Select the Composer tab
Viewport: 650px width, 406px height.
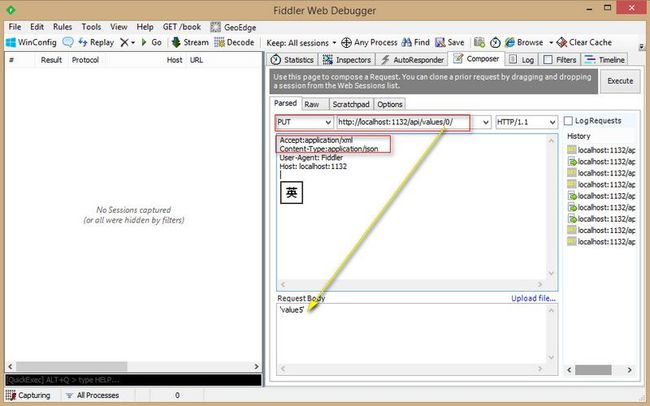click(476, 59)
